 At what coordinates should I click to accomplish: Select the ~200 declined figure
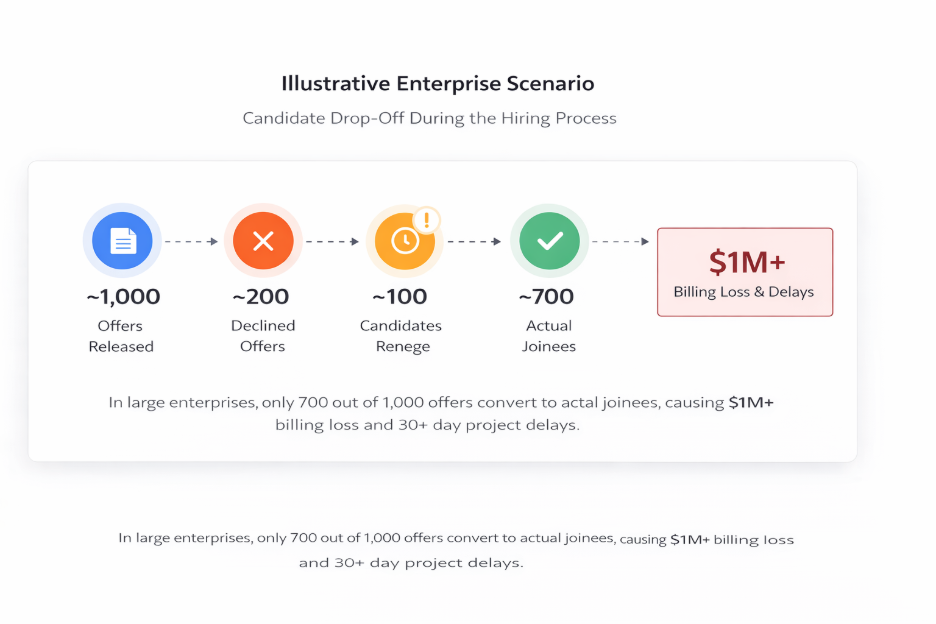(x=261, y=297)
